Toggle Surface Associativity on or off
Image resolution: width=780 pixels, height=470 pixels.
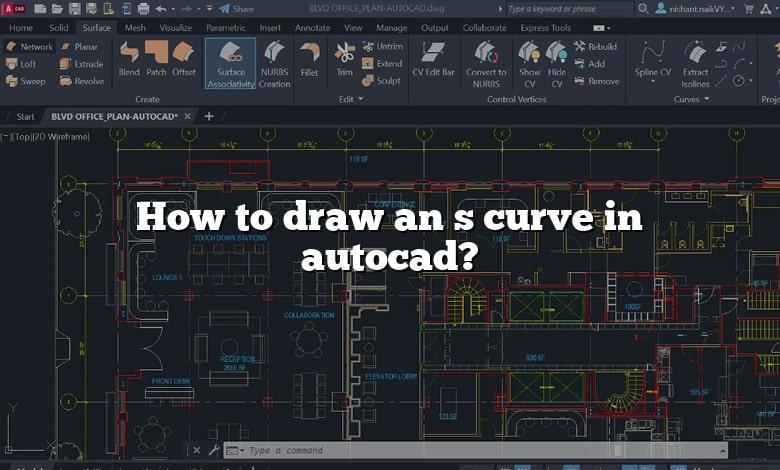[230, 62]
